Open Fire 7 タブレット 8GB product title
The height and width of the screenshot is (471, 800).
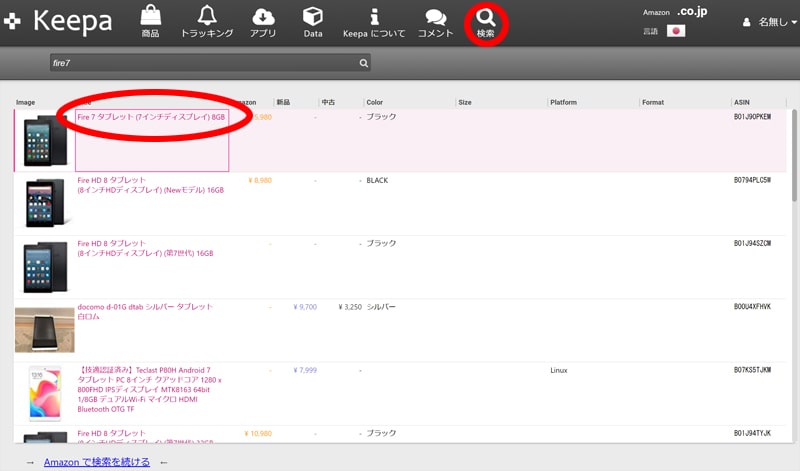[151, 117]
